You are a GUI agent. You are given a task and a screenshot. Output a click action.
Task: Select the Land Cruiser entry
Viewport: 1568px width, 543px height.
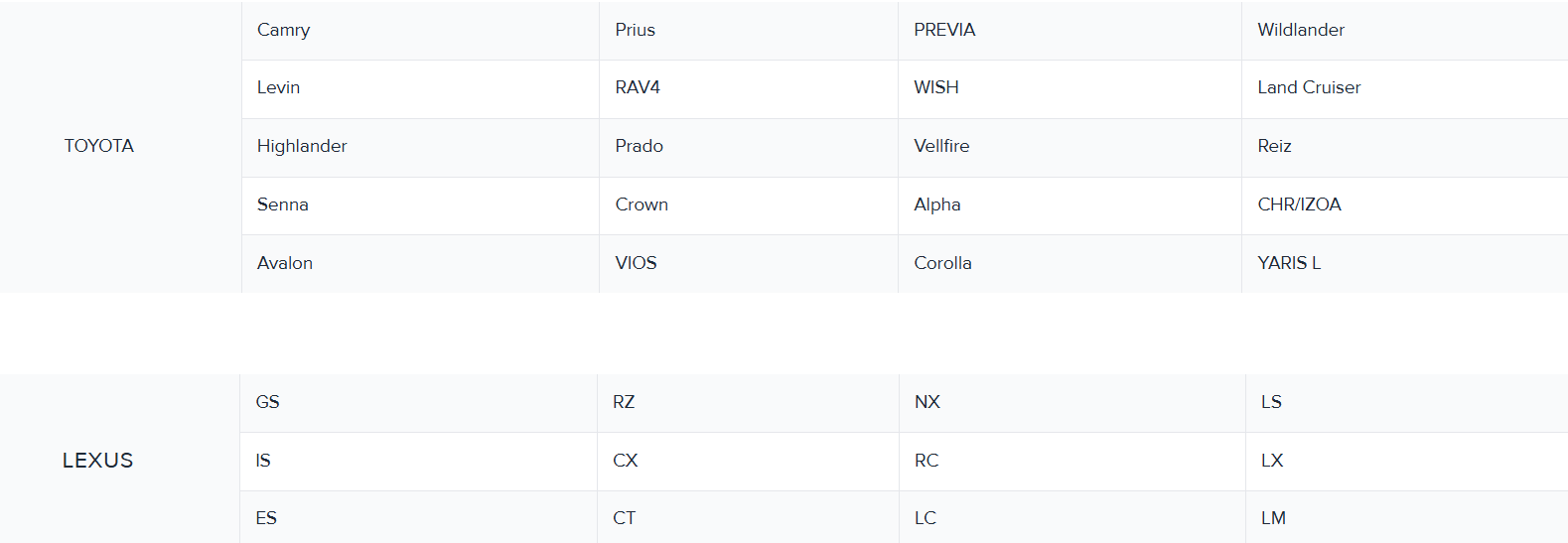[1309, 87]
